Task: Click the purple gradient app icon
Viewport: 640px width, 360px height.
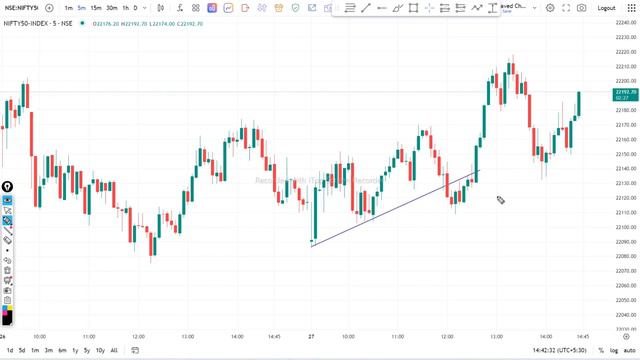Action: click(212, 8)
